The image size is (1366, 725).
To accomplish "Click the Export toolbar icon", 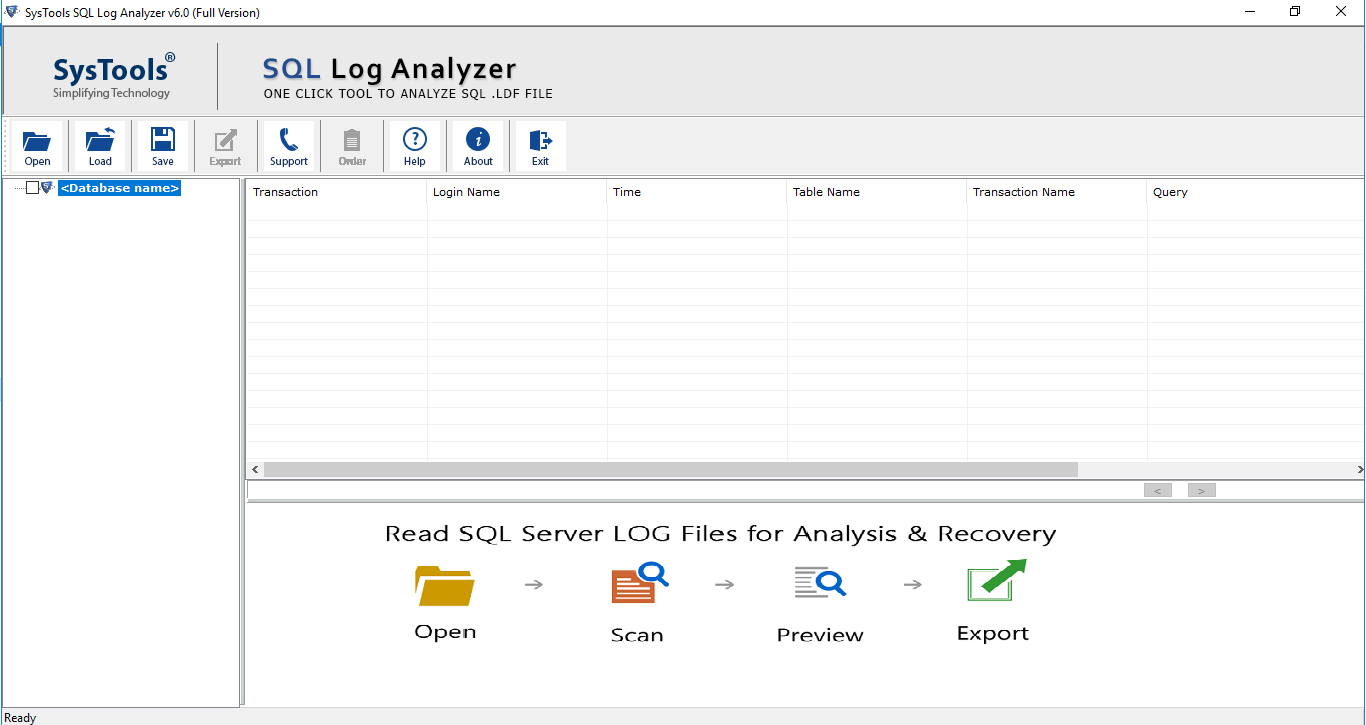I will coord(225,146).
